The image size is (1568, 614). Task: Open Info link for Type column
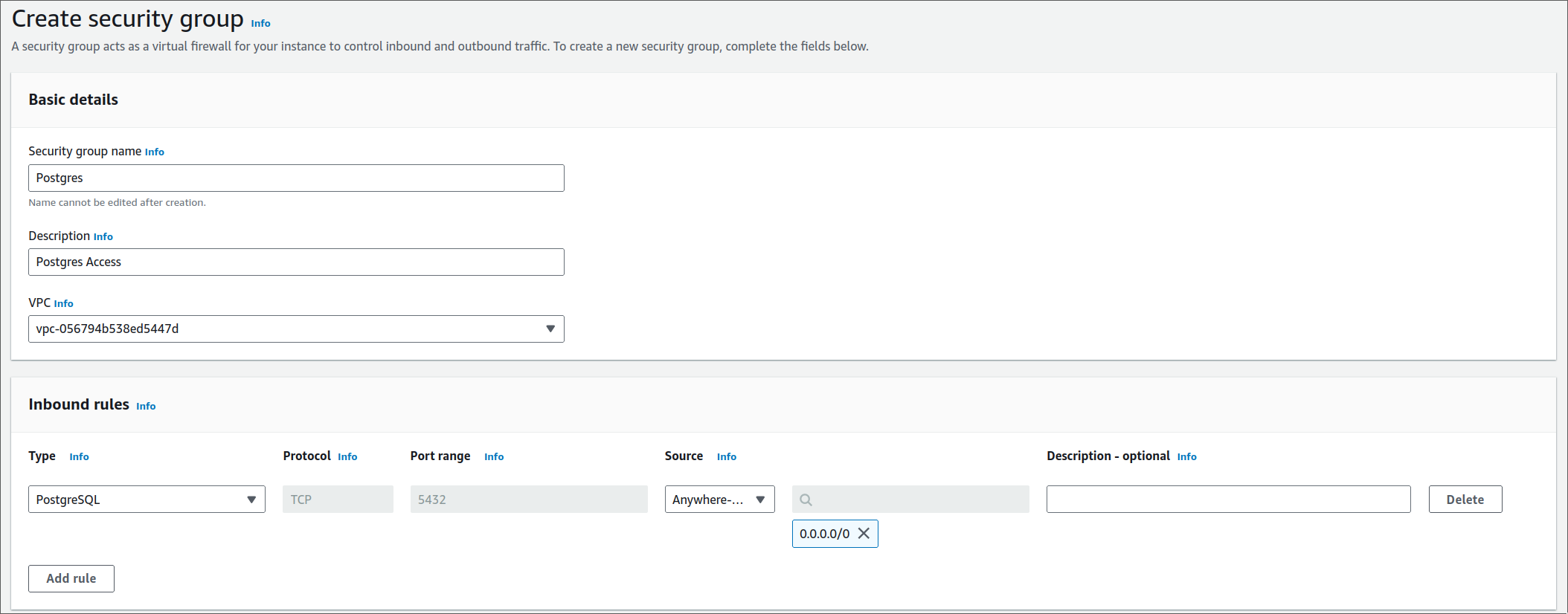pos(79,456)
